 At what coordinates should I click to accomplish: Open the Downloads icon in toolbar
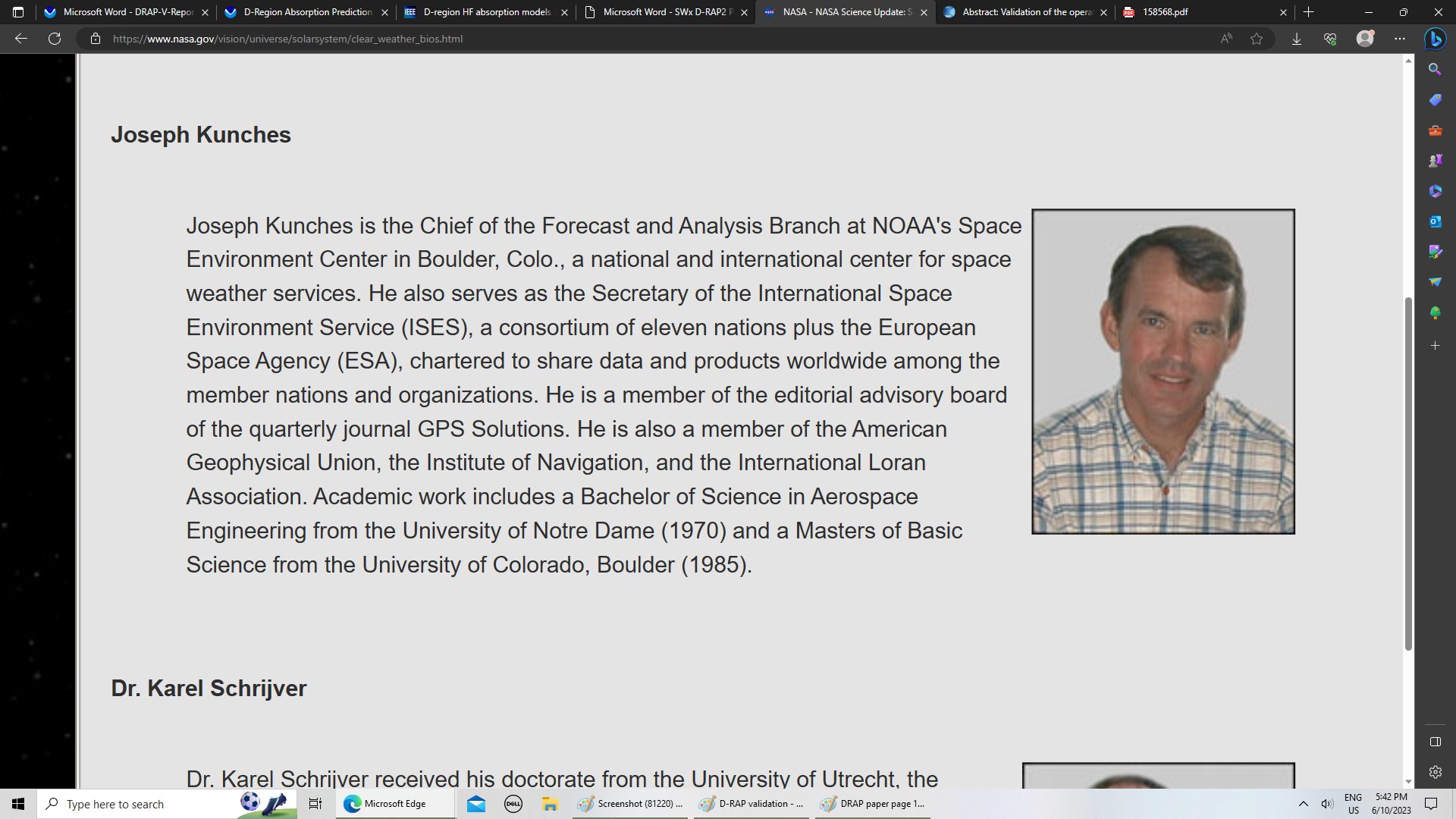click(1297, 39)
